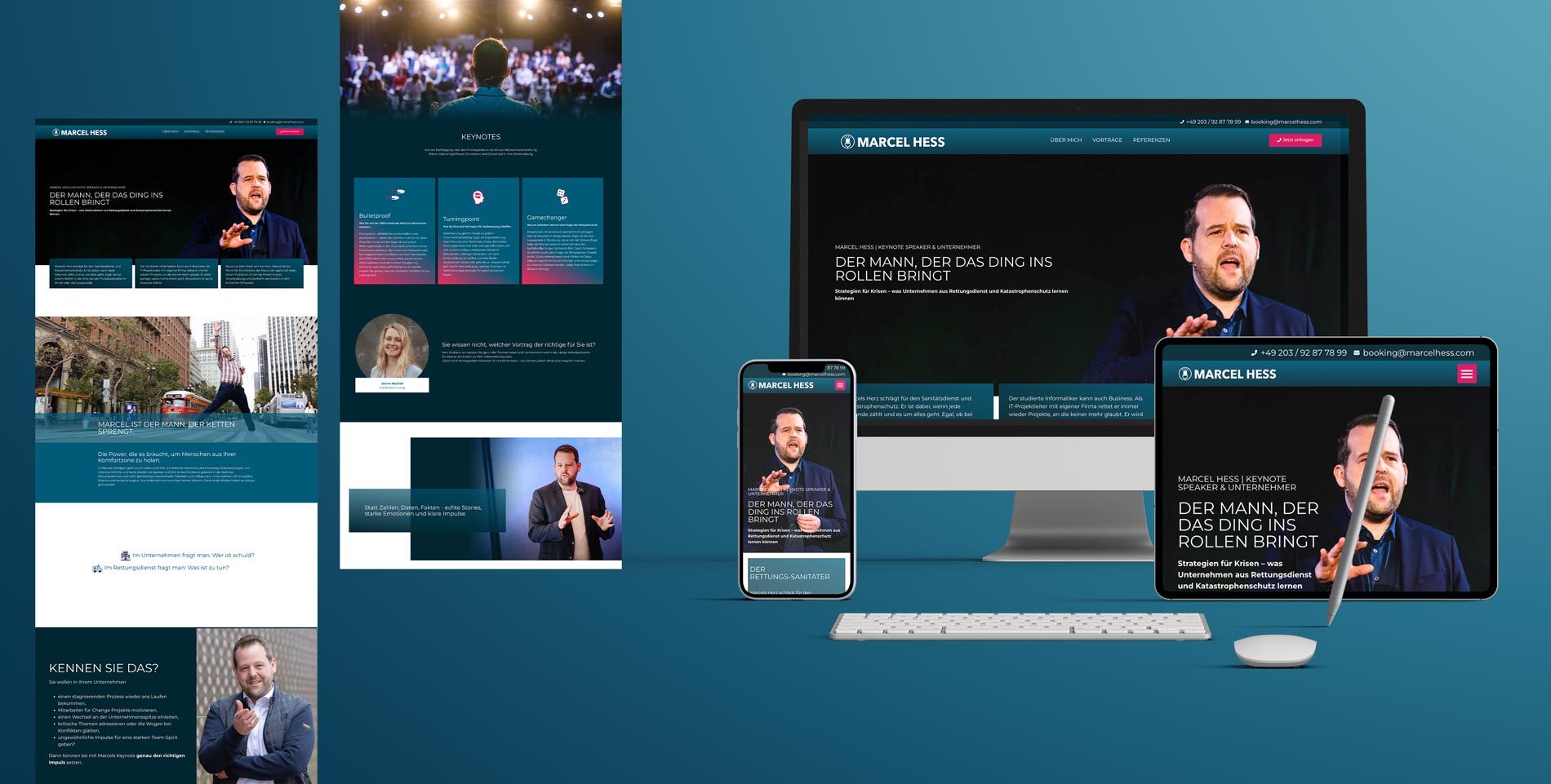Screen dimensions: 1551x784
Task: Open the pink hamburger menu on the phone
Action: (840, 385)
